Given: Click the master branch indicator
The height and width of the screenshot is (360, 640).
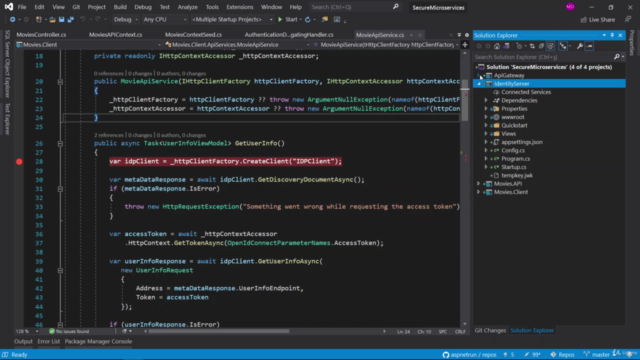Looking at the screenshot, I should click(597, 355).
